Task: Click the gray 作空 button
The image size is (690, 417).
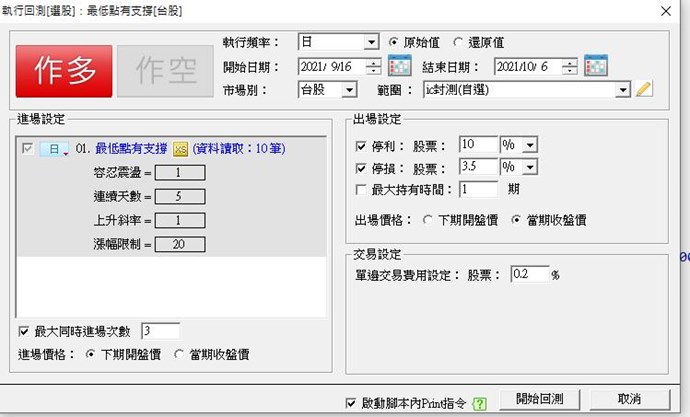Action: coord(165,71)
